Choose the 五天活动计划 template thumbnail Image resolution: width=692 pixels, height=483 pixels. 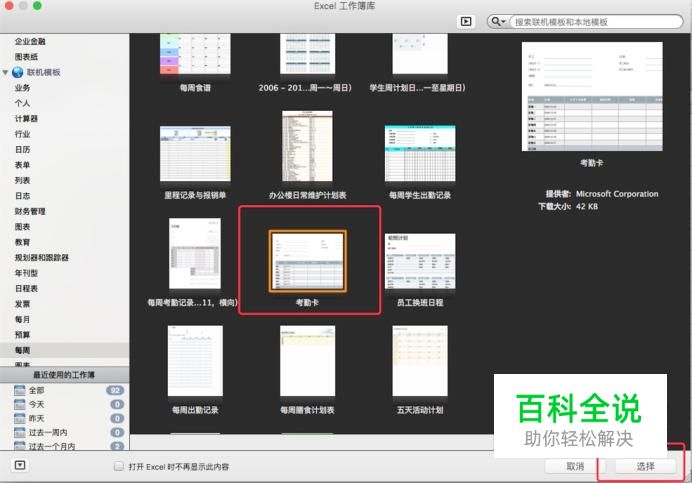(x=420, y=361)
